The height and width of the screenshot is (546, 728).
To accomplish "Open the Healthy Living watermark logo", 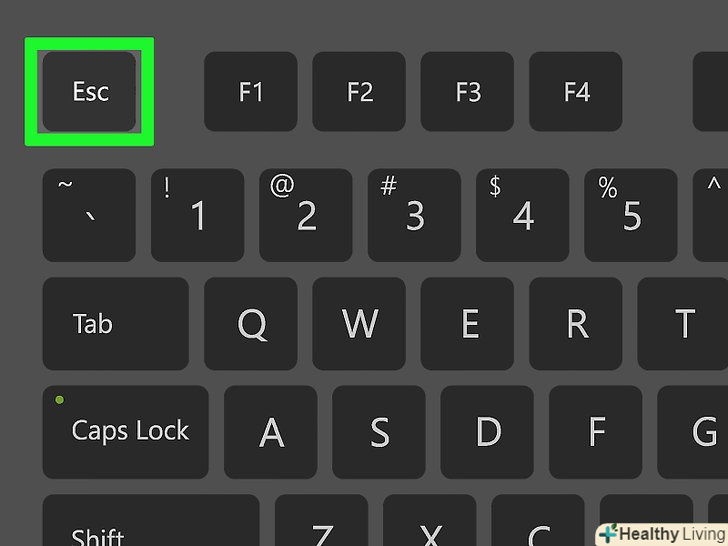I will 662,534.
